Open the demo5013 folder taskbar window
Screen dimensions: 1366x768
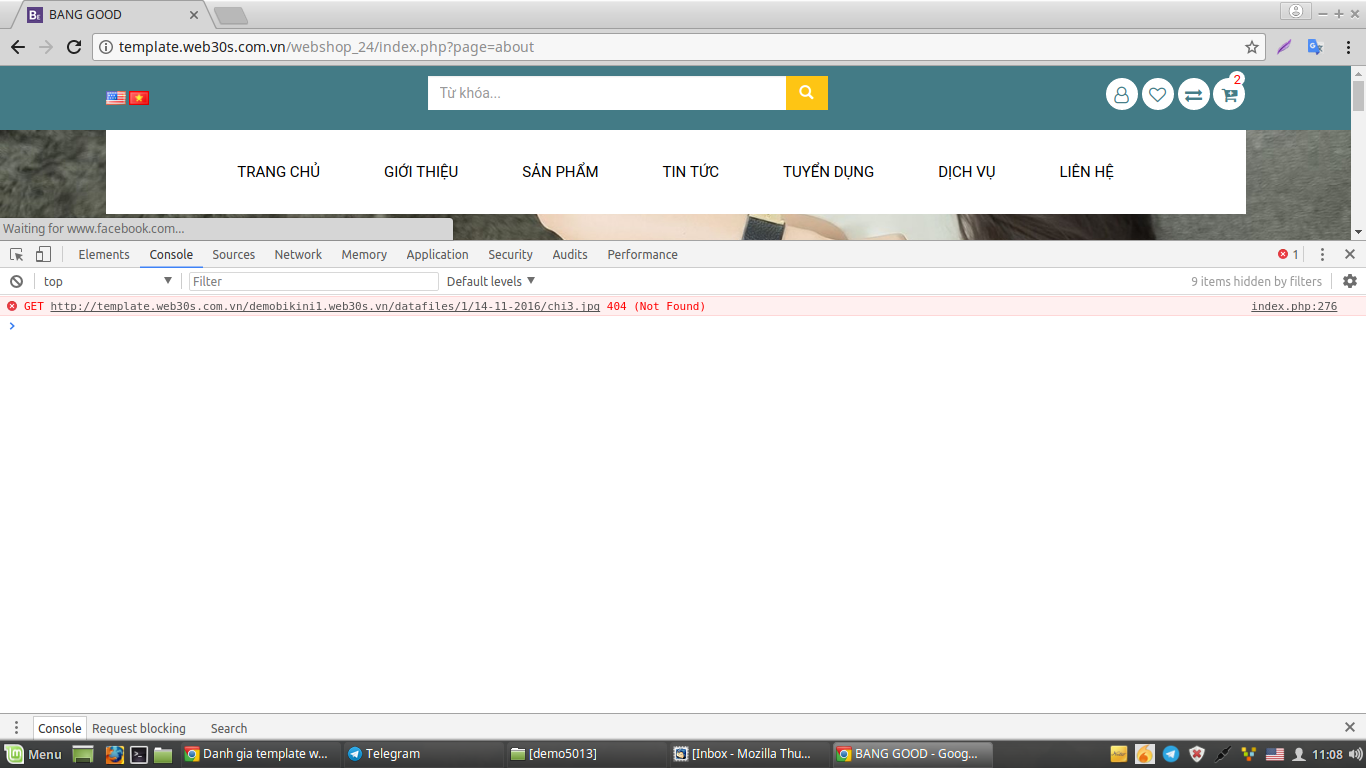pos(586,754)
